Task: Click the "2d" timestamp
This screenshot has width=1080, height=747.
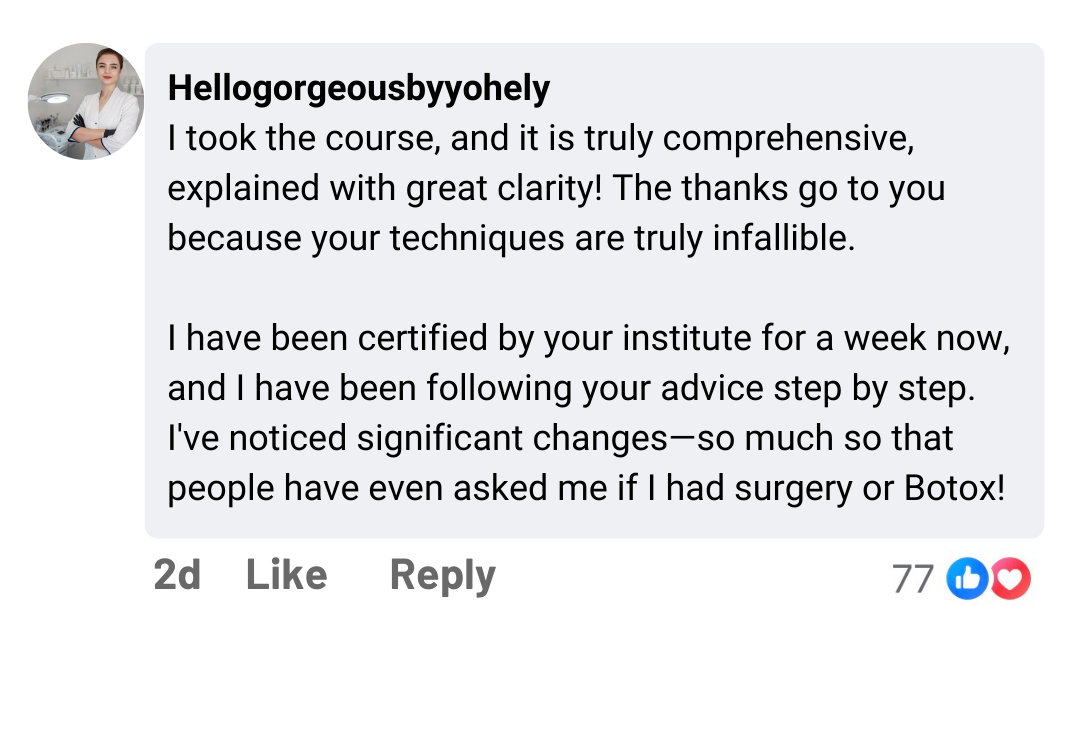Action: 177,575
